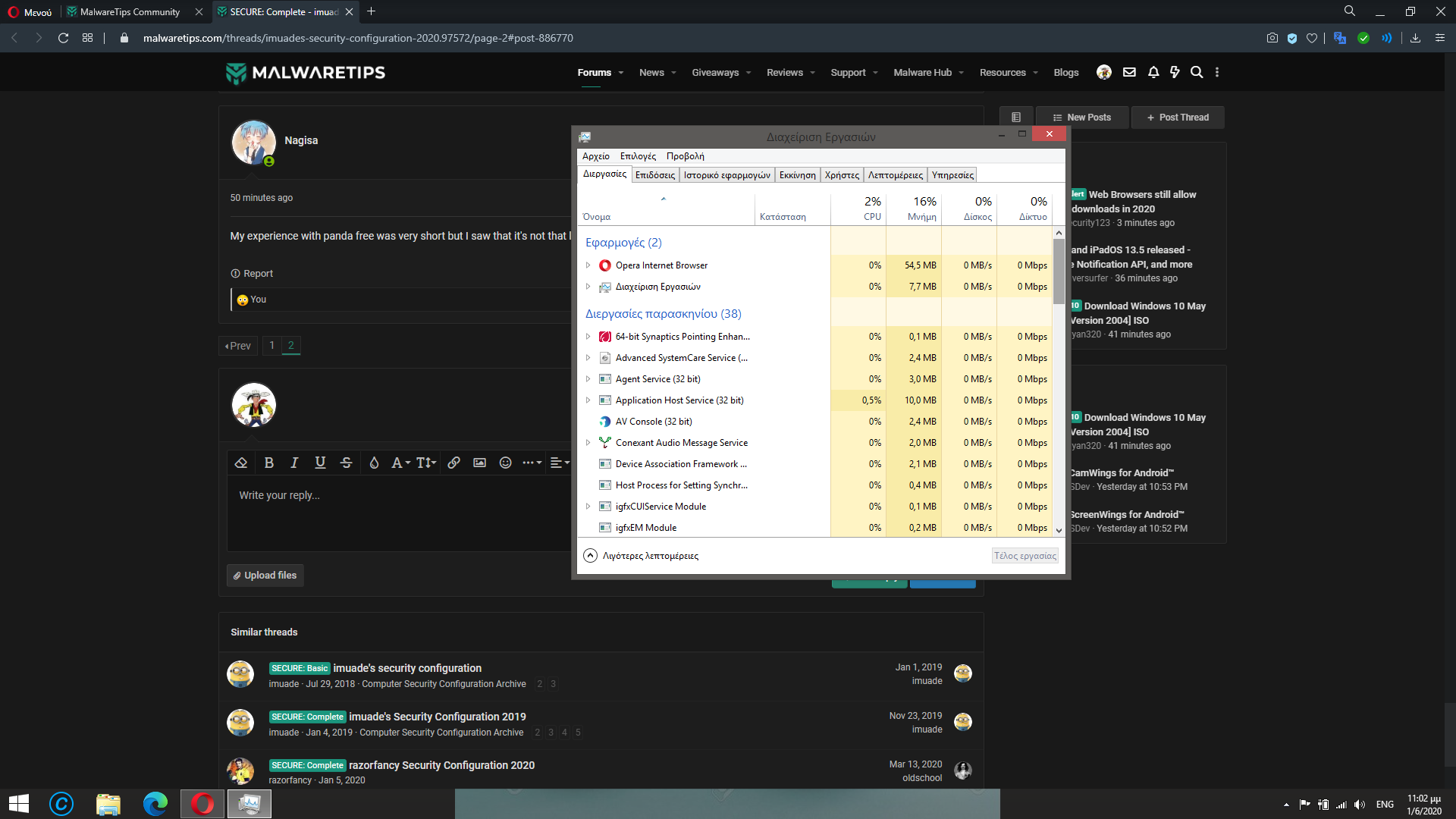Open the smilies emoji picker
This screenshot has height=819, width=1456.
505,463
